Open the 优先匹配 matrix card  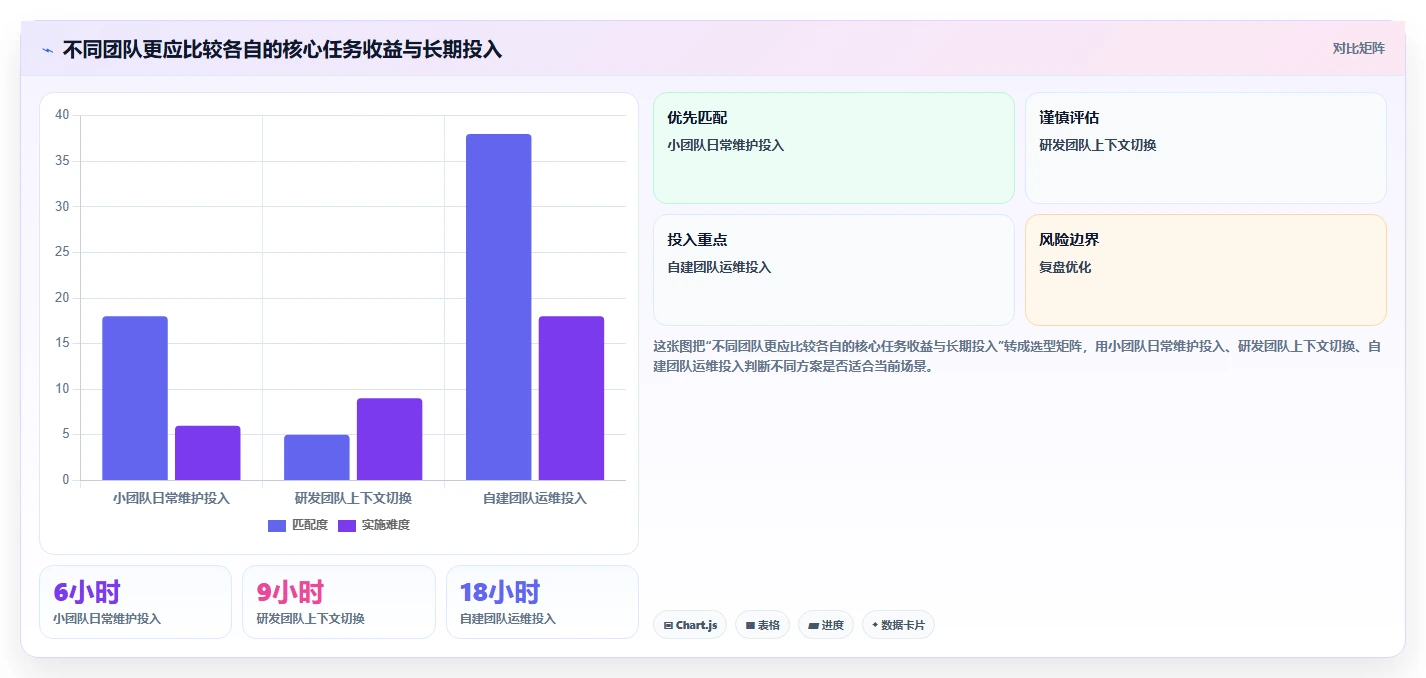[x=834, y=148]
